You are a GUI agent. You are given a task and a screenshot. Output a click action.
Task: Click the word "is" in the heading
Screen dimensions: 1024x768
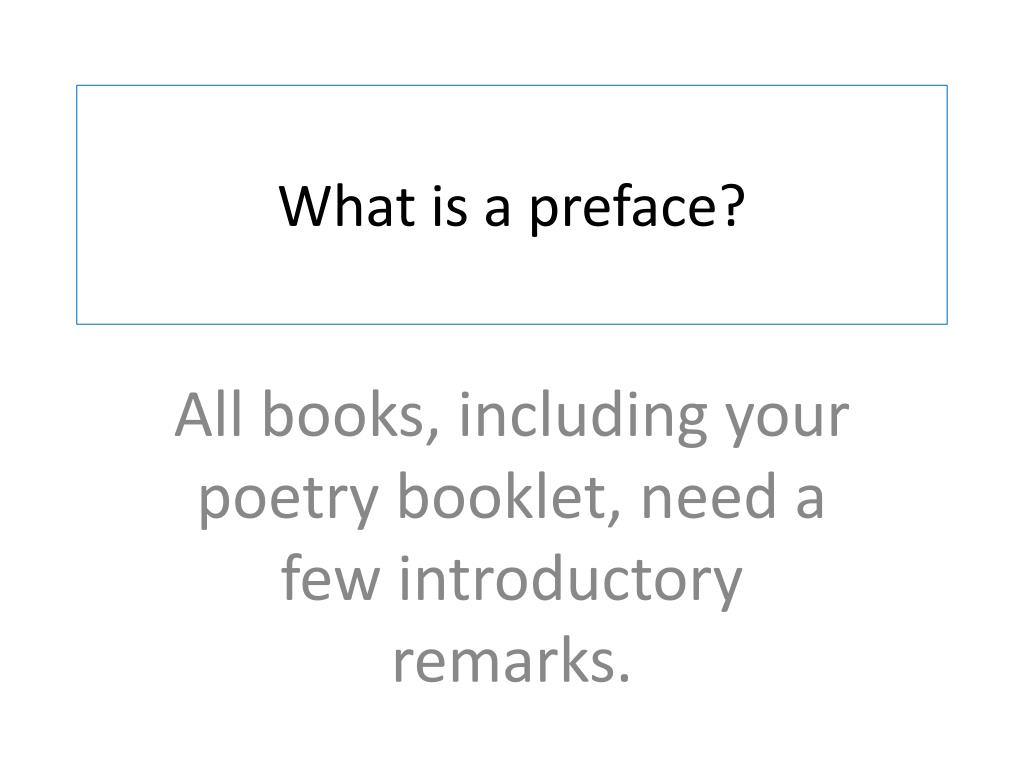coord(450,207)
